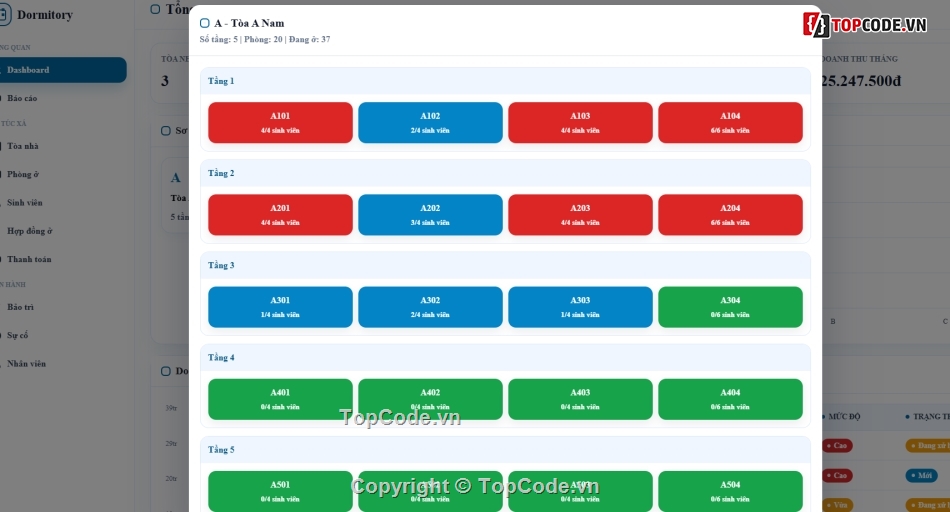The width and height of the screenshot is (950, 512).
Task: Select room A504 card
Action: 730,491
